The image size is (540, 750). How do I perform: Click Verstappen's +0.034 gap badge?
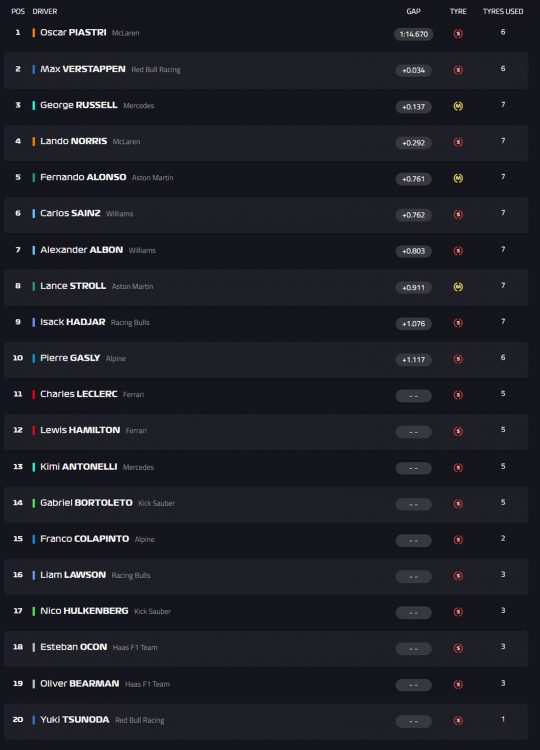414,70
